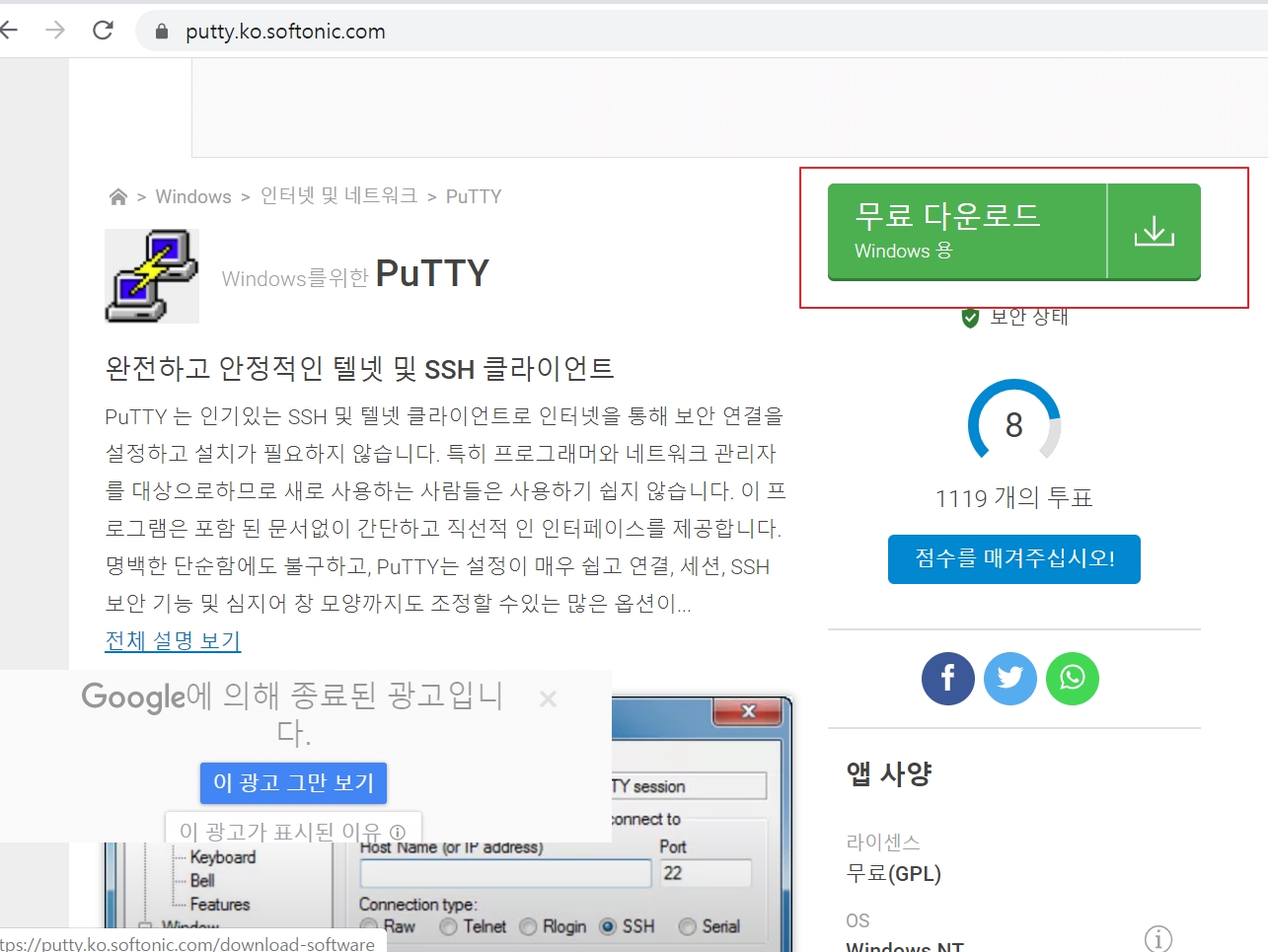Share on Twitter icon
Image resolution: width=1268 pixels, height=952 pixels.
coord(1010,679)
